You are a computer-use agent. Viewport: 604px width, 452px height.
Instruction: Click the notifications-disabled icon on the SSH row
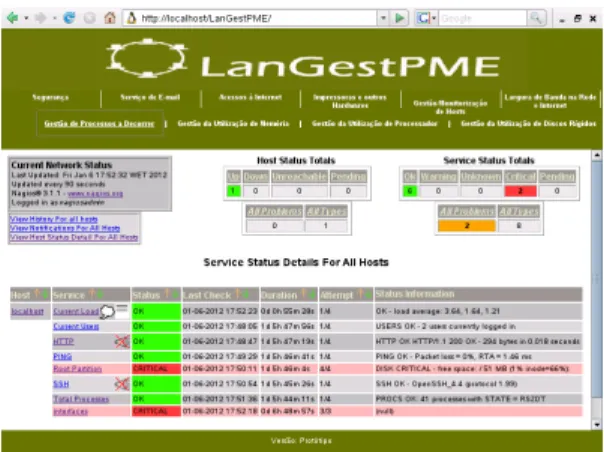tap(122, 384)
